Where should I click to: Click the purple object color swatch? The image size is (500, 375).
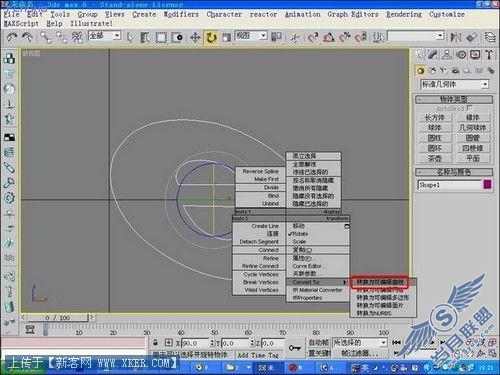click(487, 184)
